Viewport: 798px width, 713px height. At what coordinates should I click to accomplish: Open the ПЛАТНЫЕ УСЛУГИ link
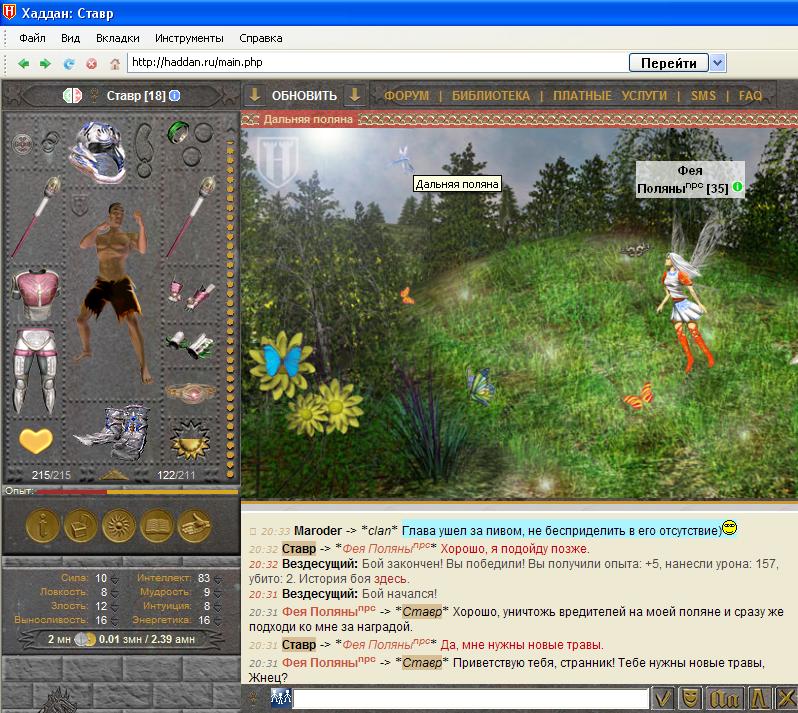pyautogui.click(x=610, y=96)
